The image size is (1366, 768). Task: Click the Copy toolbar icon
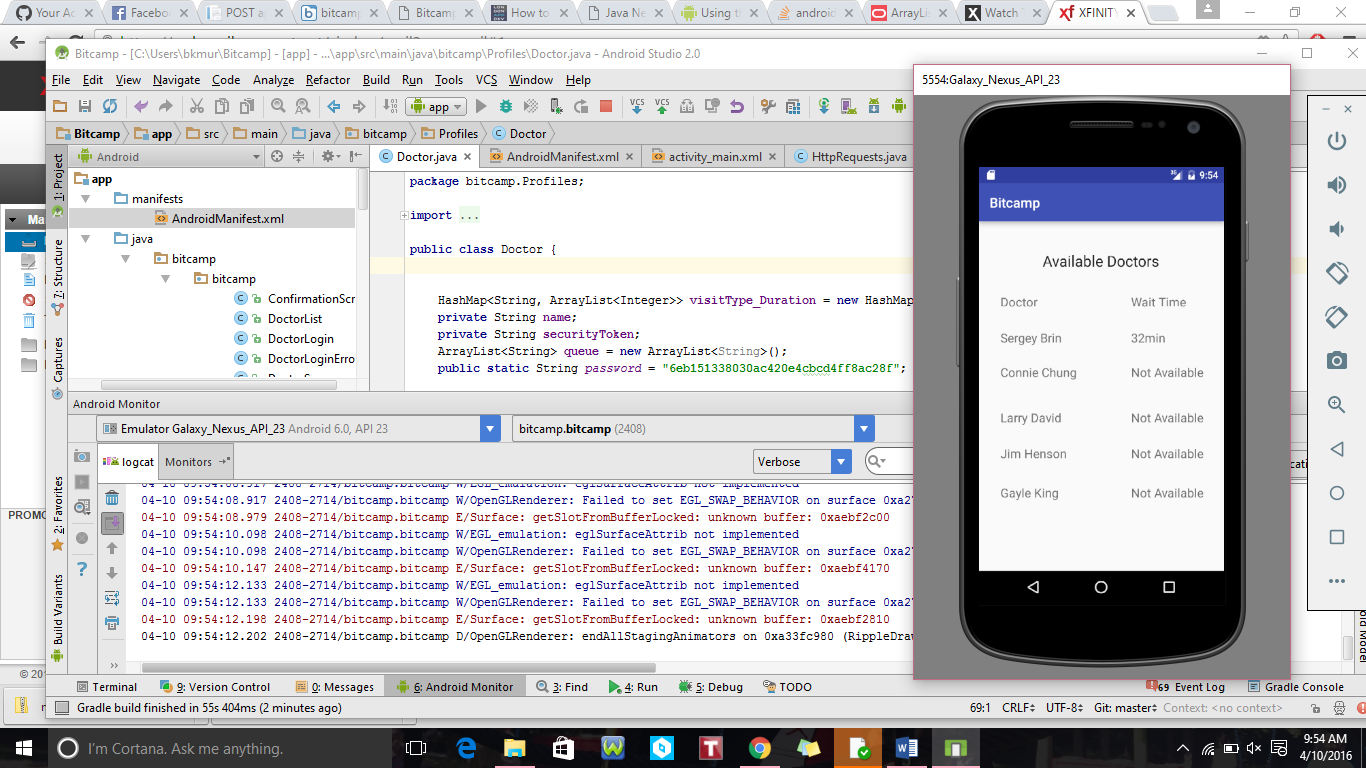[x=222, y=106]
